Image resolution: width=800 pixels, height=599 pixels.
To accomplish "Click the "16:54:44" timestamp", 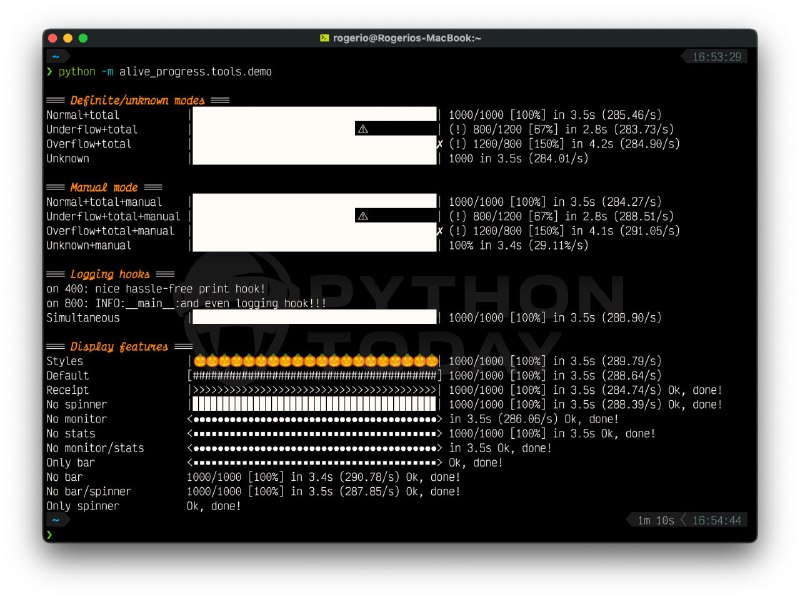I will tap(716, 520).
